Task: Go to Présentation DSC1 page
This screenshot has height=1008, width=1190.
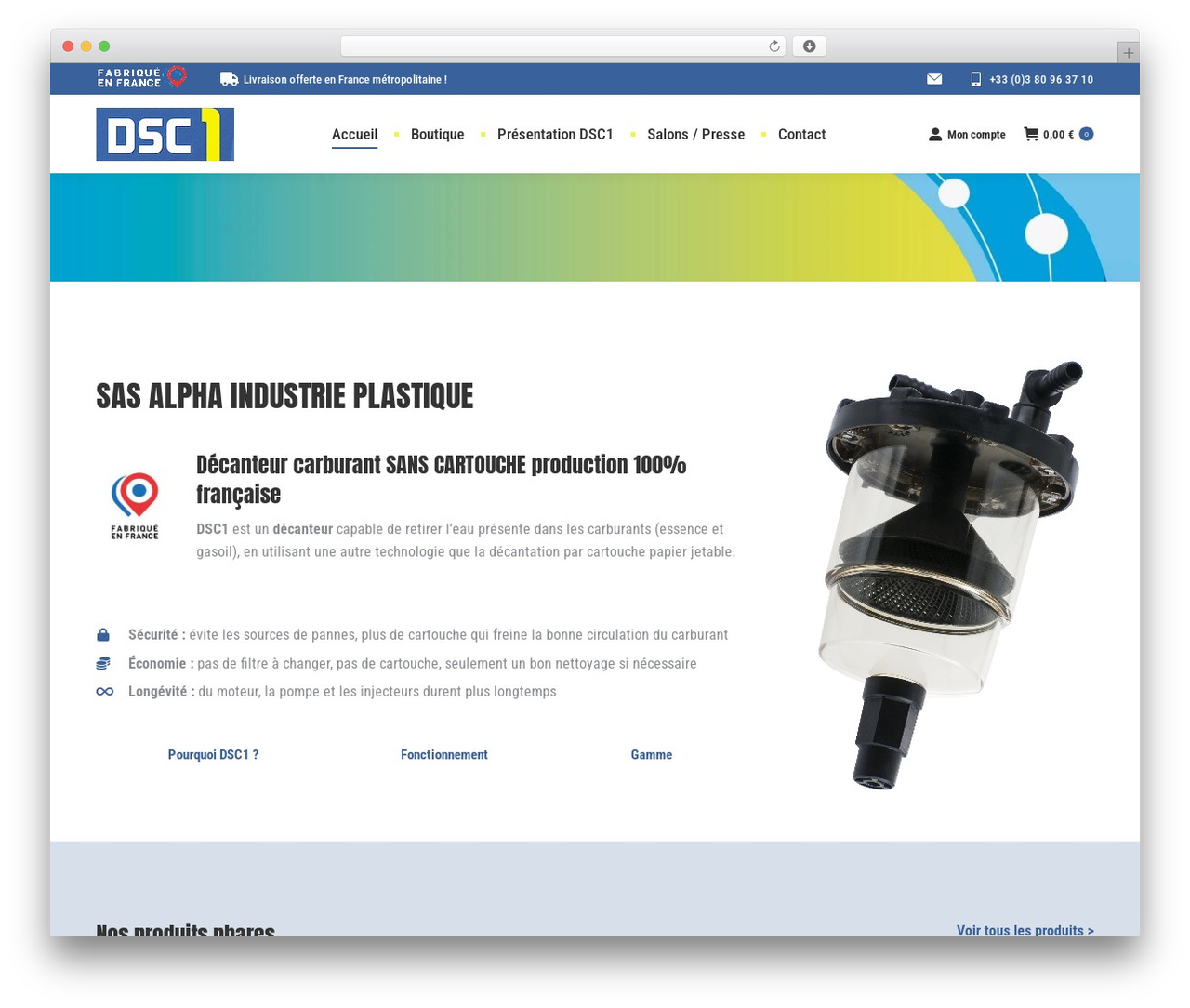Action: pyautogui.click(x=555, y=134)
